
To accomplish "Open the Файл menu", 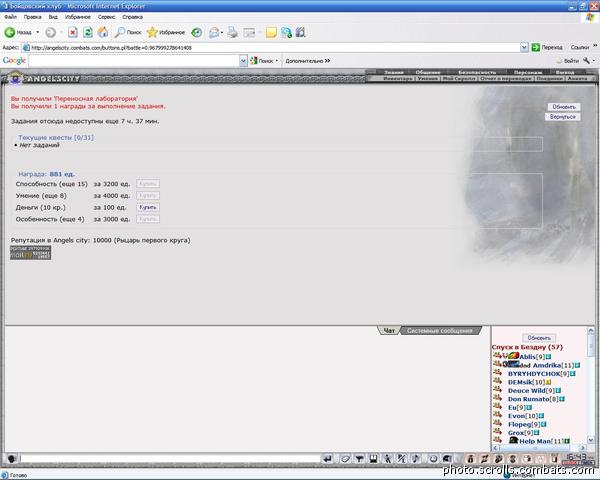I will point(10,17).
